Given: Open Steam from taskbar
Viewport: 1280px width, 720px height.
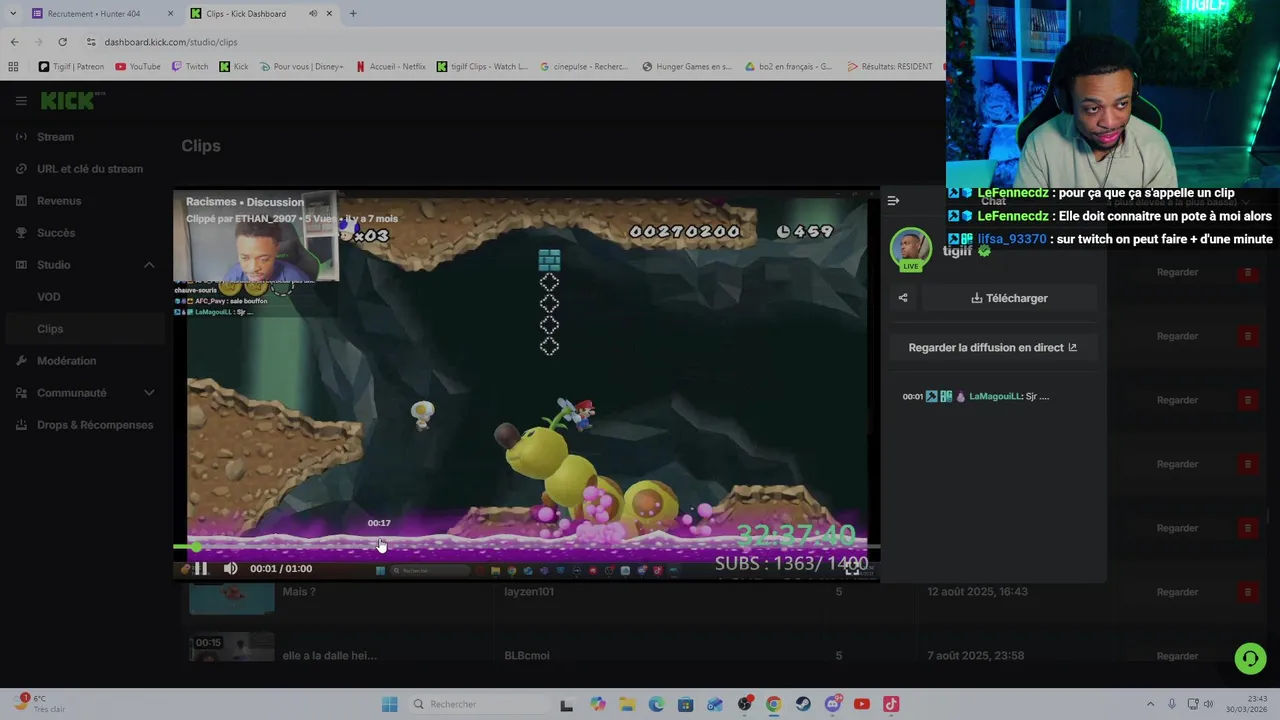Looking at the screenshot, I should pyautogui.click(x=803, y=704).
